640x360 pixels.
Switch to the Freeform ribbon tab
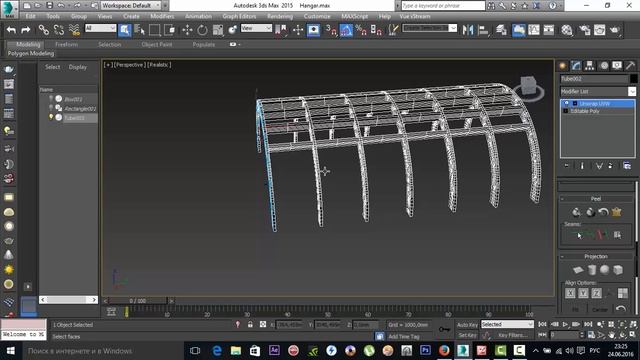67,44
